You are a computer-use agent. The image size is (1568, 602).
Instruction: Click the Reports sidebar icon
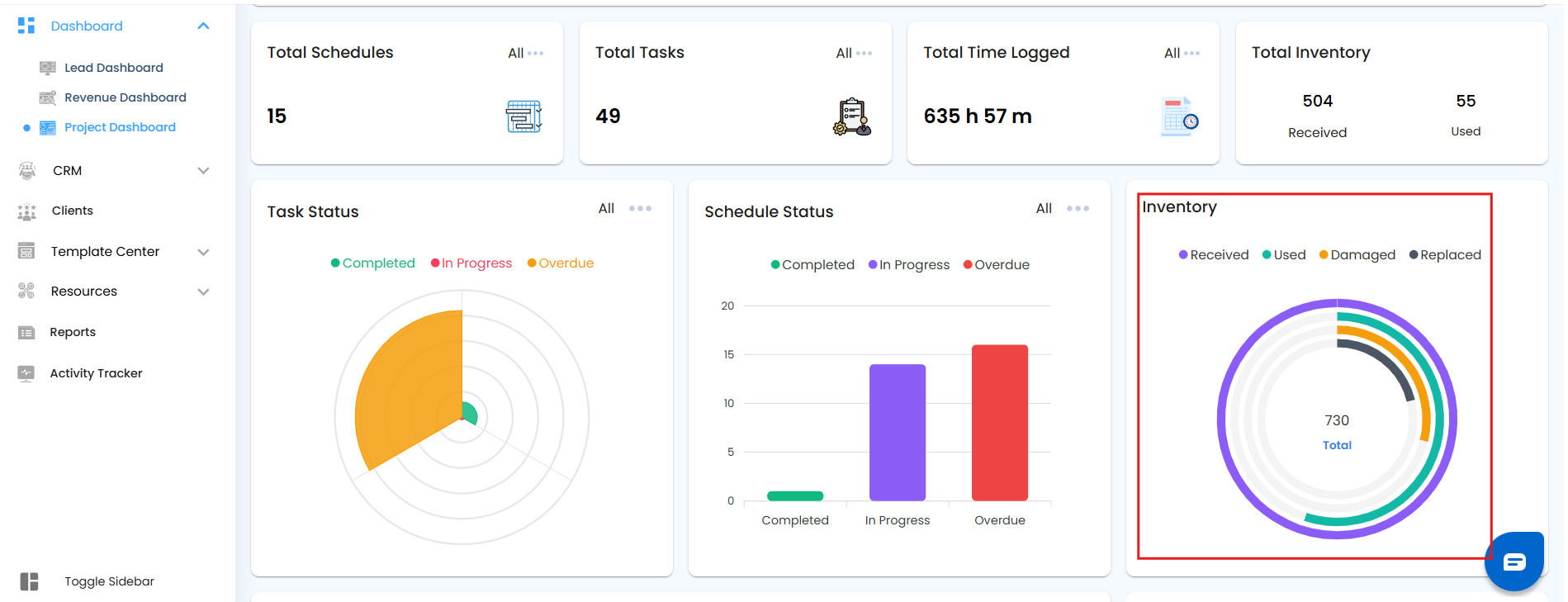[x=26, y=333]
